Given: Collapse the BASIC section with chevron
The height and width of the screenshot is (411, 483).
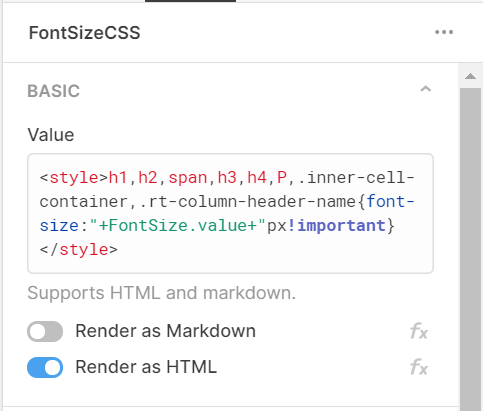Looking at the screenshot, I should [425, 89].
